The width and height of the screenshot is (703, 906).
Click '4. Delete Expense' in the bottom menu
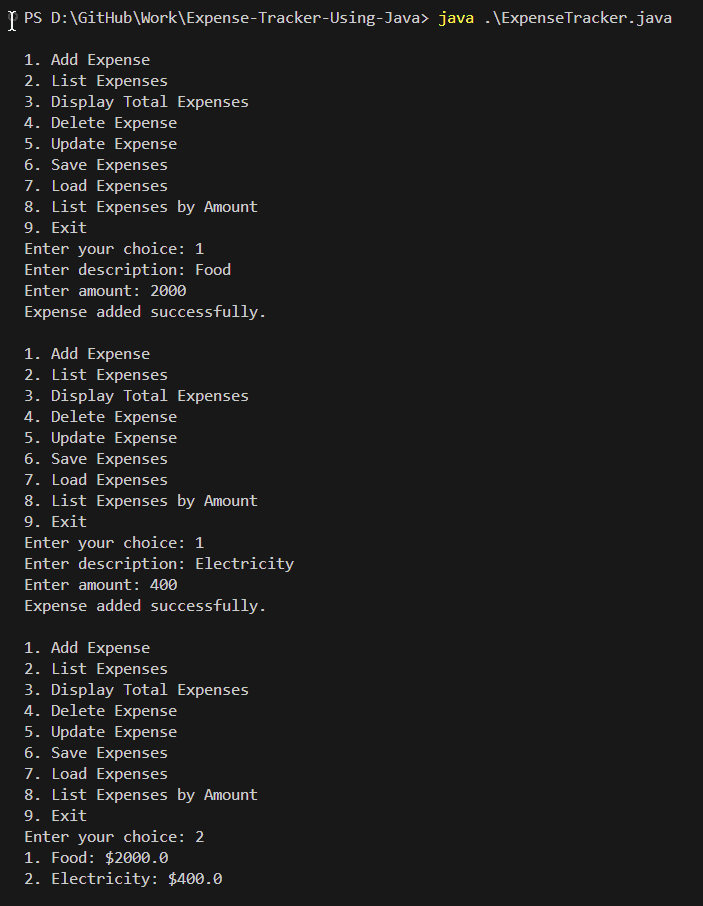click(100, 711)
